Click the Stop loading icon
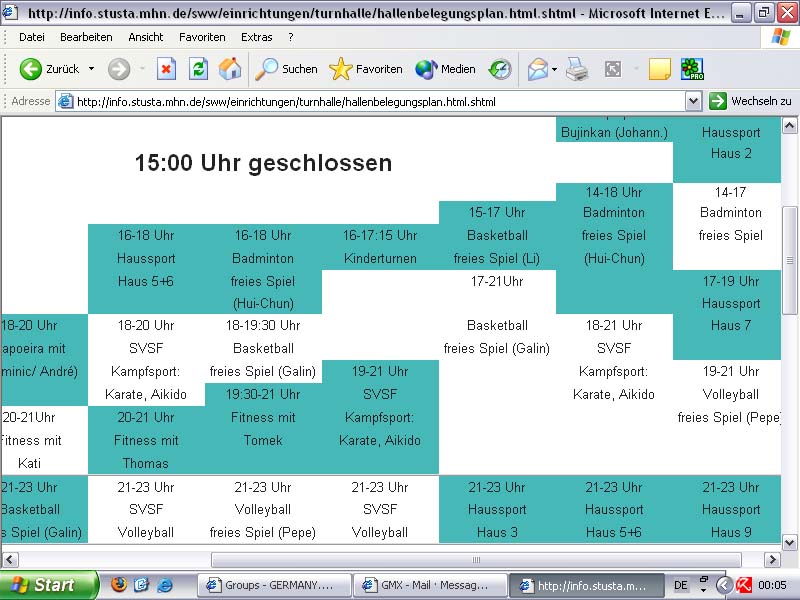The height and width of the screenshot is (600, 800). point(166,69)
